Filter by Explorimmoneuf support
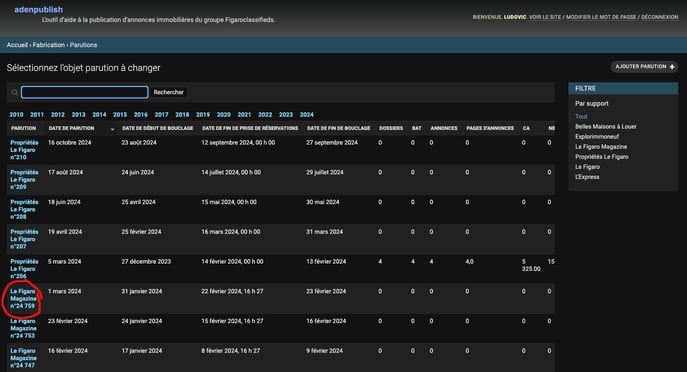Screen dimensions: 687x372 click(x=597, y=137)
